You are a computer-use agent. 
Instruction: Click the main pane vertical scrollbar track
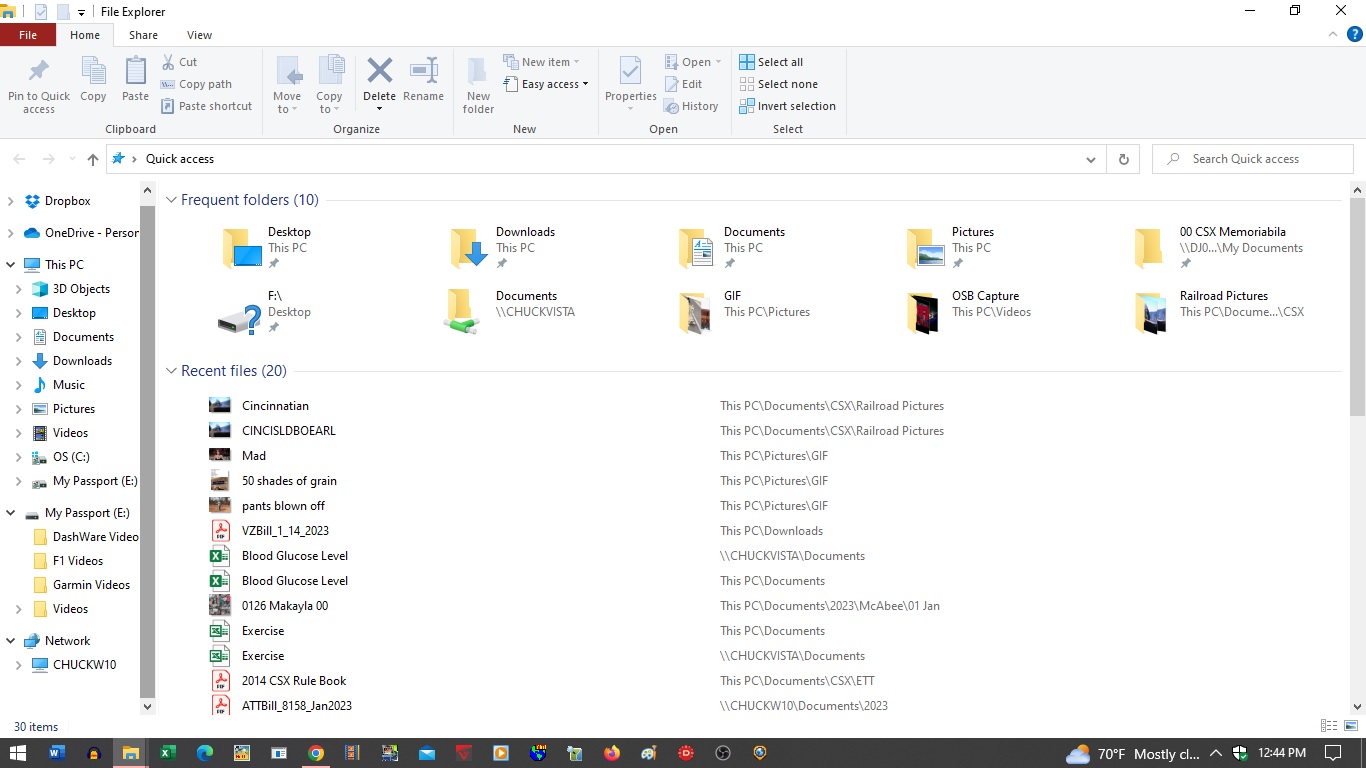[1357, 550]
